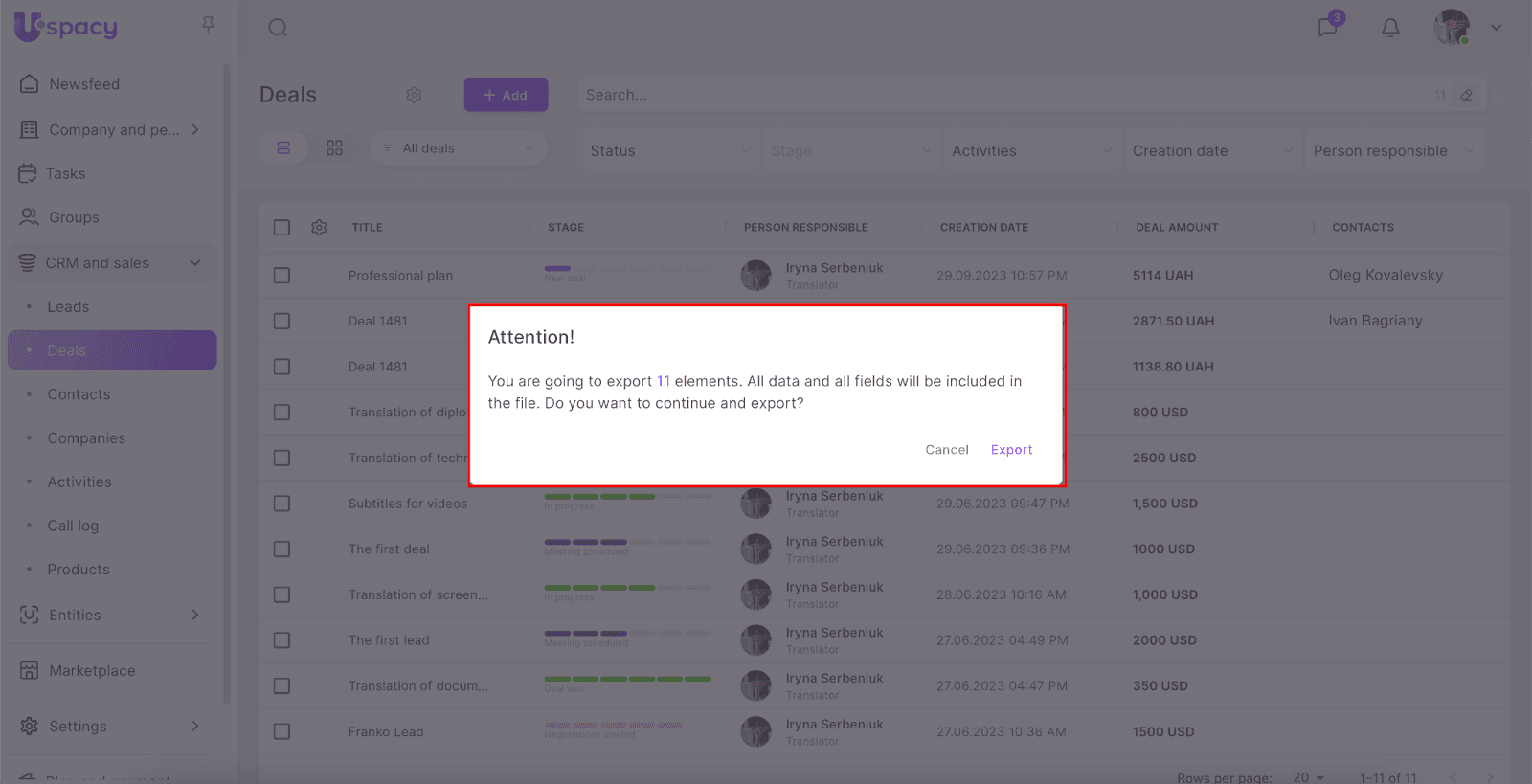1532x784 pixels.
Task: Tick the select-all checkbox in header
Action: pyautogui.click(x=282, y=228)
